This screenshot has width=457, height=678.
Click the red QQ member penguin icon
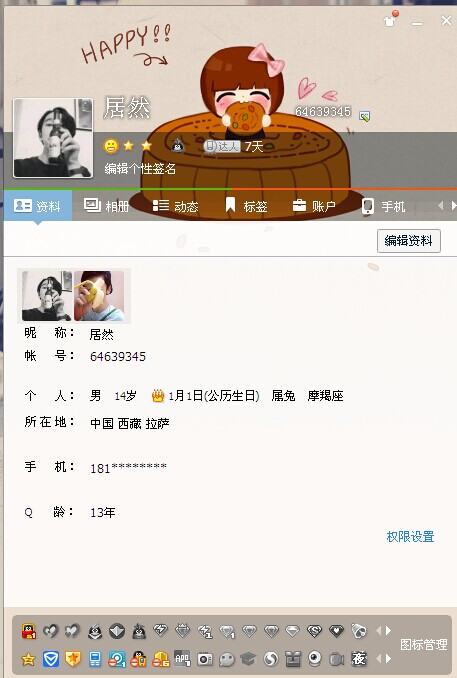pyautogui.click(x=29, y=631)
